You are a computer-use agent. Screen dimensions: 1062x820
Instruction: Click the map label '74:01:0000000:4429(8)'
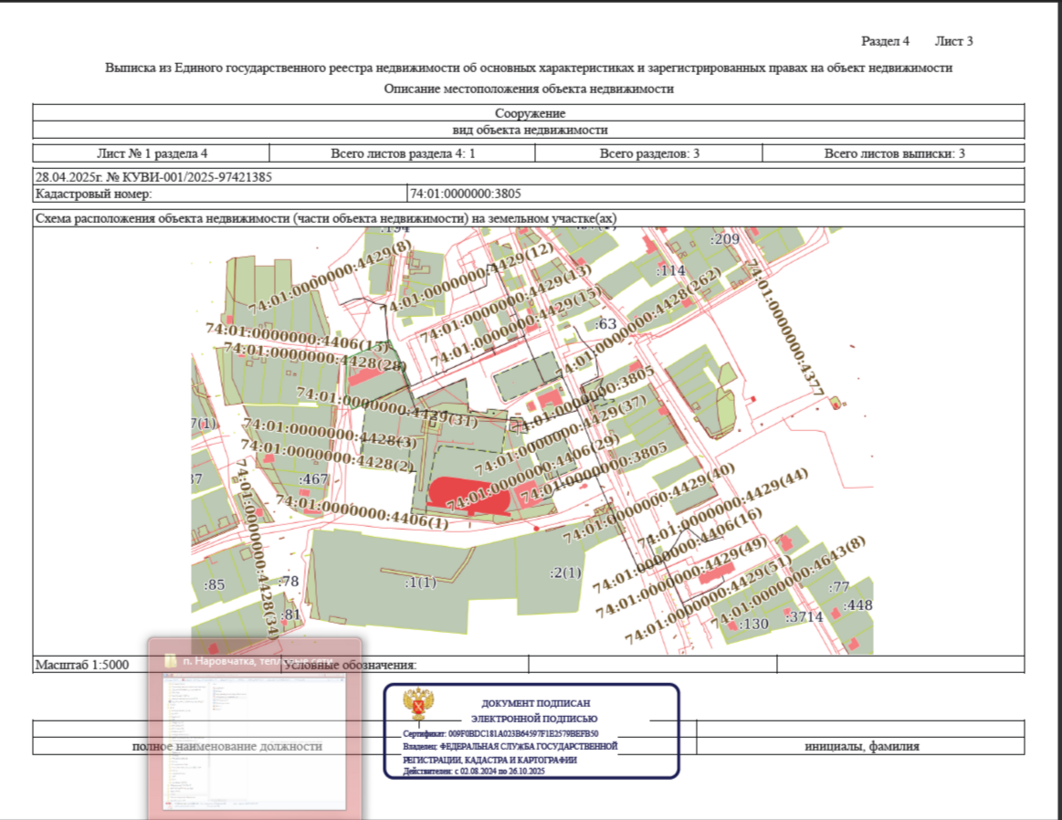331,277
